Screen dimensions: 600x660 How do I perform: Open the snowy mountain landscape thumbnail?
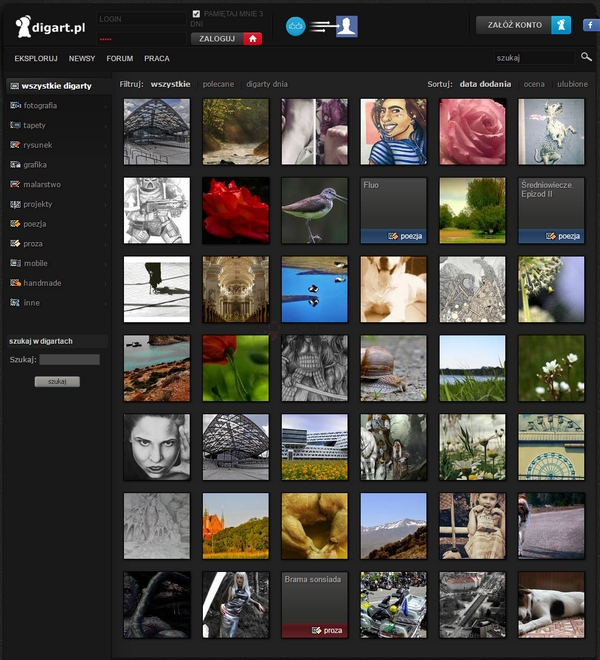tap(393, 526)
